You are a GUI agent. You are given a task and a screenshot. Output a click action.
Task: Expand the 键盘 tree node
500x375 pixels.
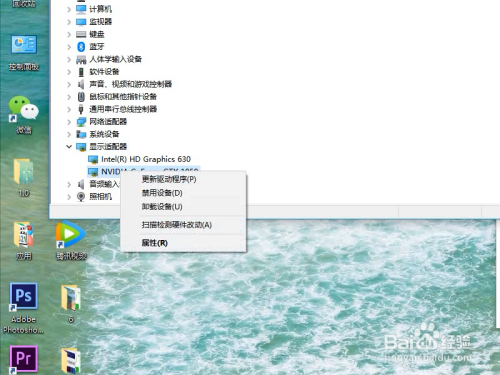pyautogui.click(x=69, y=34)
